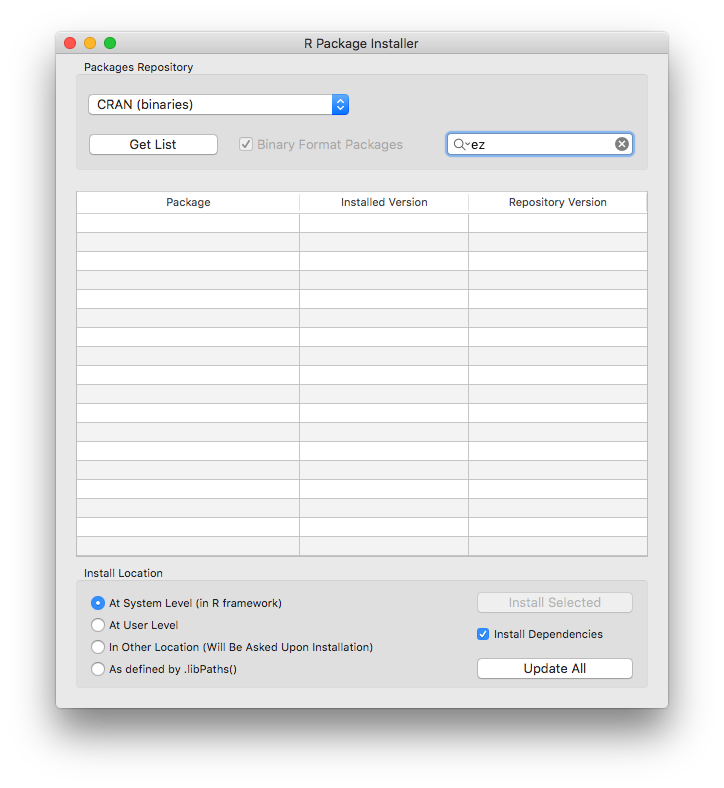724x788 pixels.
Task: Select At System Level (in R framework) option
Action: pos(98,603)
